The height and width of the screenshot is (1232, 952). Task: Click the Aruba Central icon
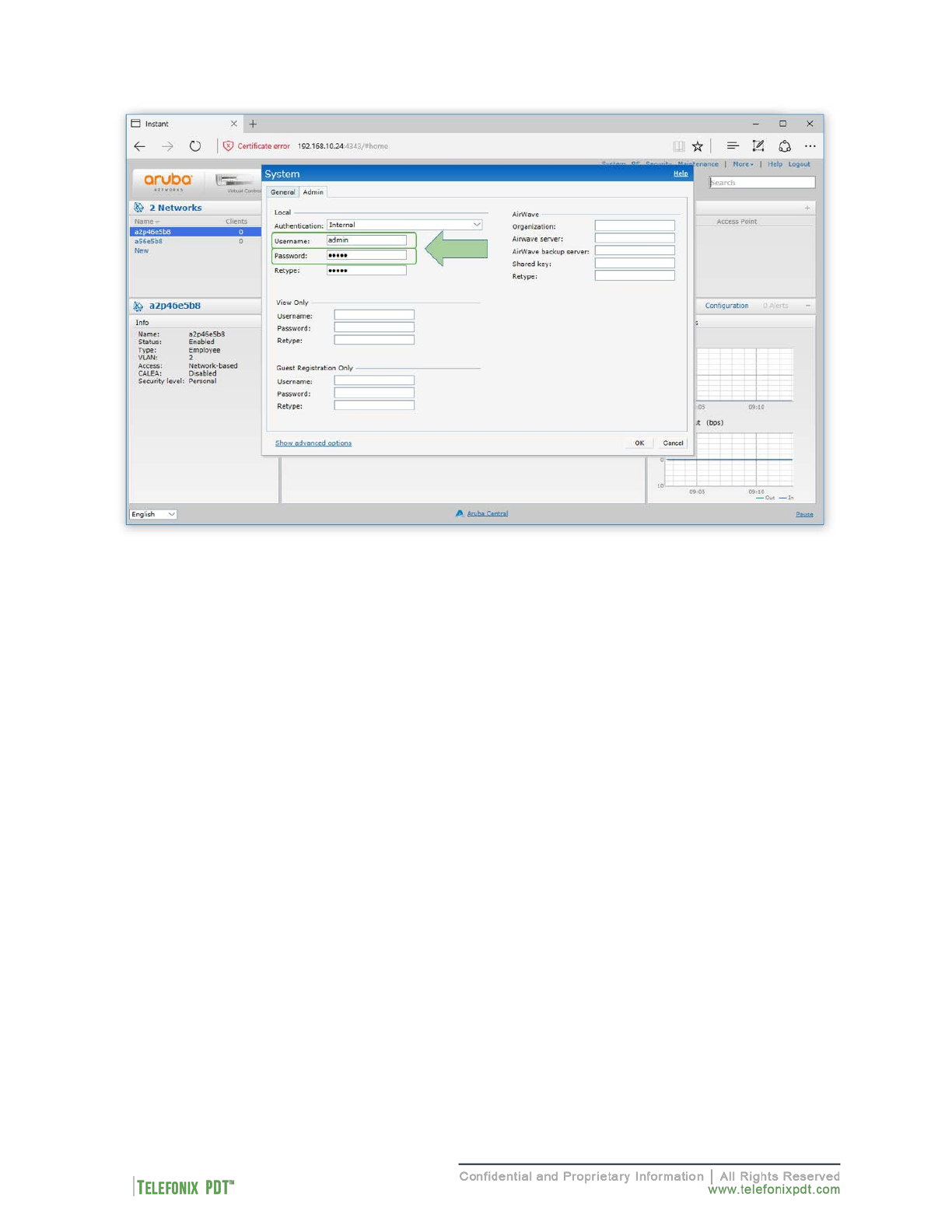tap(460, 513)
